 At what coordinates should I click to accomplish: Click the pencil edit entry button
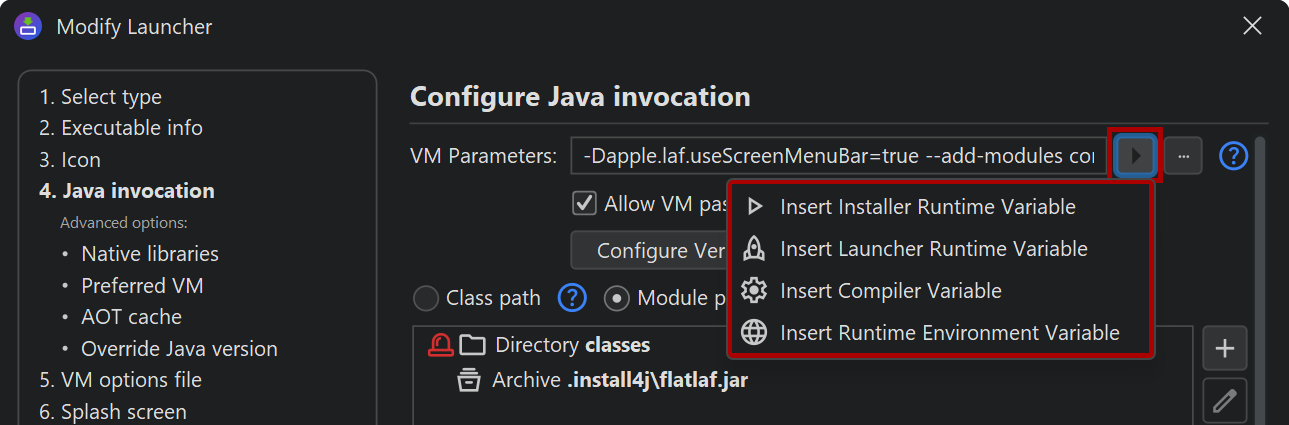point(1224,402)
